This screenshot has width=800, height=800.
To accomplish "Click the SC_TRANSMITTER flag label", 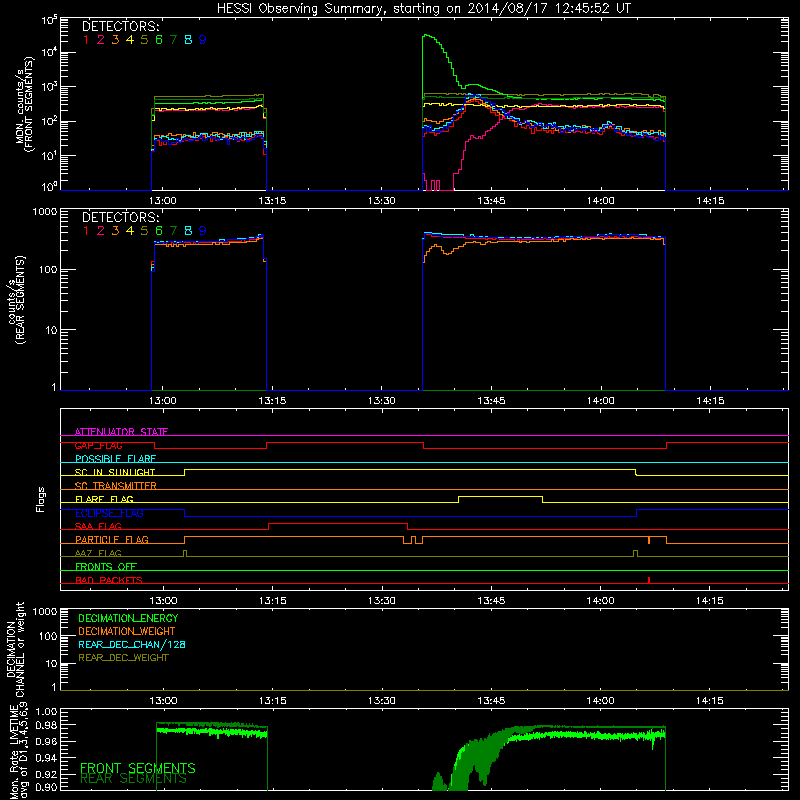I will 116,485.
